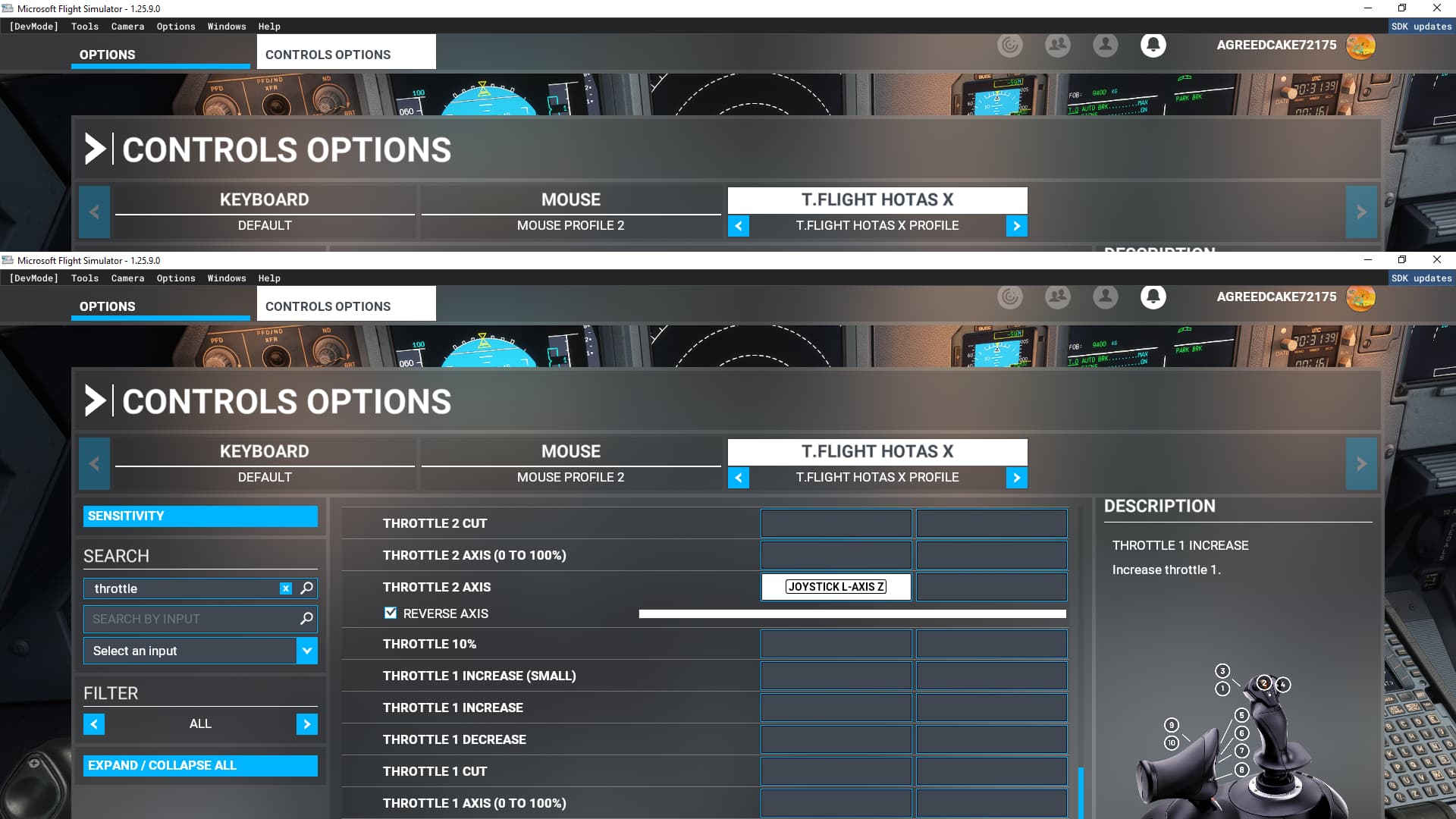
Task: Click the magnifier in the Search By Input field
Action: (306, 619)
